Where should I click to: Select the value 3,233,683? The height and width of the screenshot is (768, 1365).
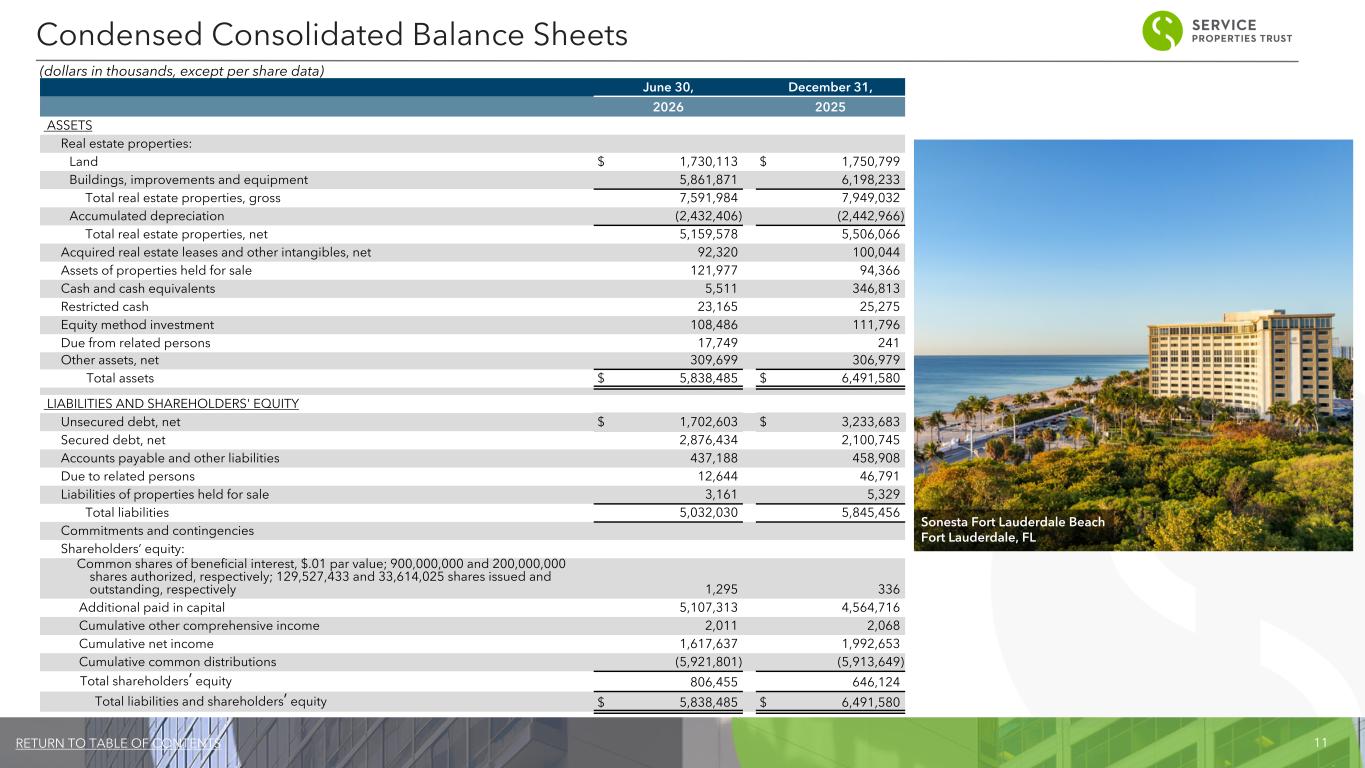click(871, 422)
